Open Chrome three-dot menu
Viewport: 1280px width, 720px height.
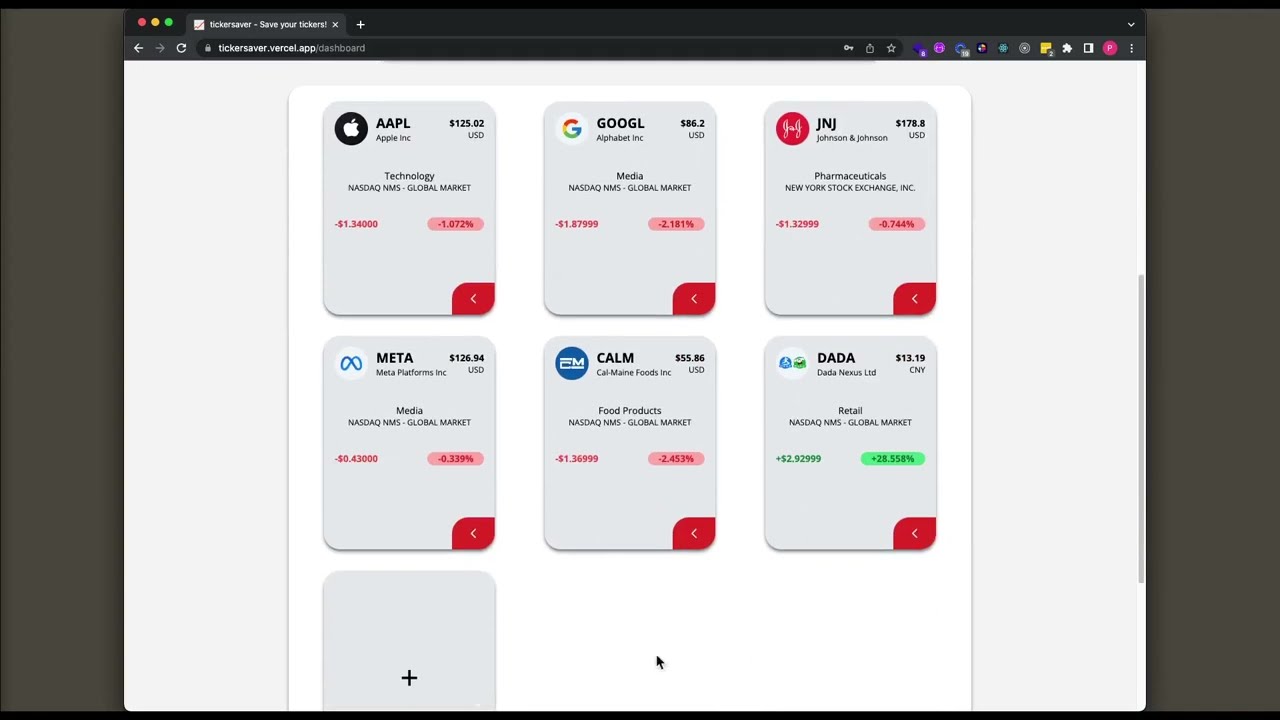[x=1131, y=48]
